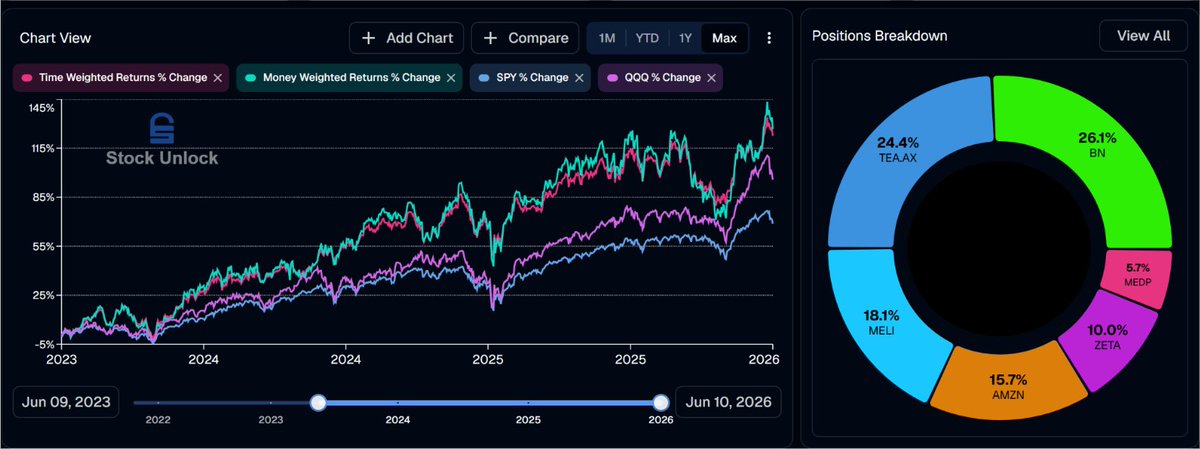The width and height of the screenshot is (1200, 449).
Task: Click the Positions Breakdown heading
Action: [880, 36]
